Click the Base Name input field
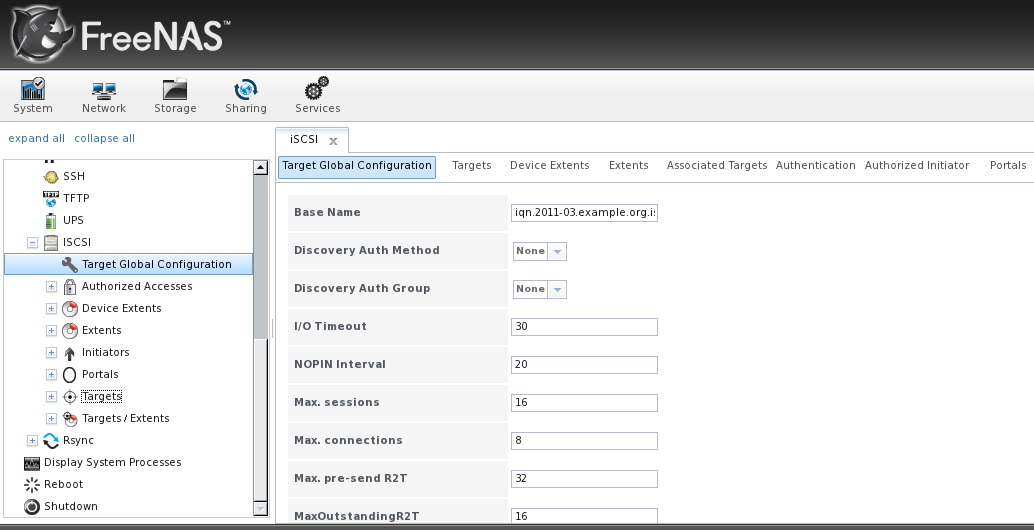This screenshot has width=1034, height=530. click(x=584, y=213)
